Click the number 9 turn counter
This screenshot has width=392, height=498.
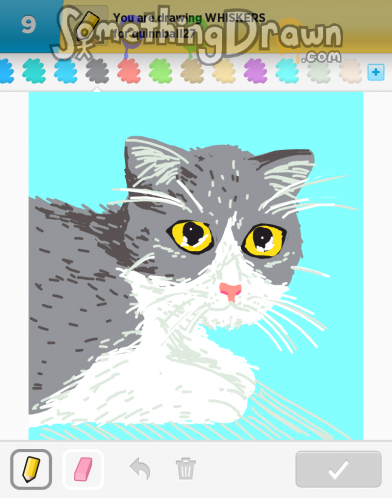(28, 25)
